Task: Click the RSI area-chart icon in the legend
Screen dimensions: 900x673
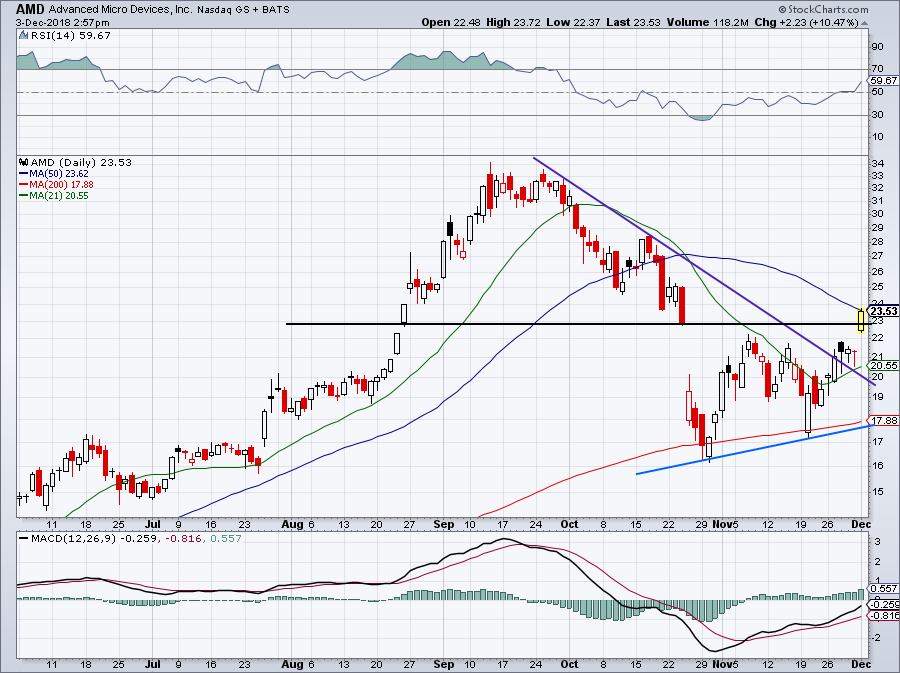Action: pos(23,35)
